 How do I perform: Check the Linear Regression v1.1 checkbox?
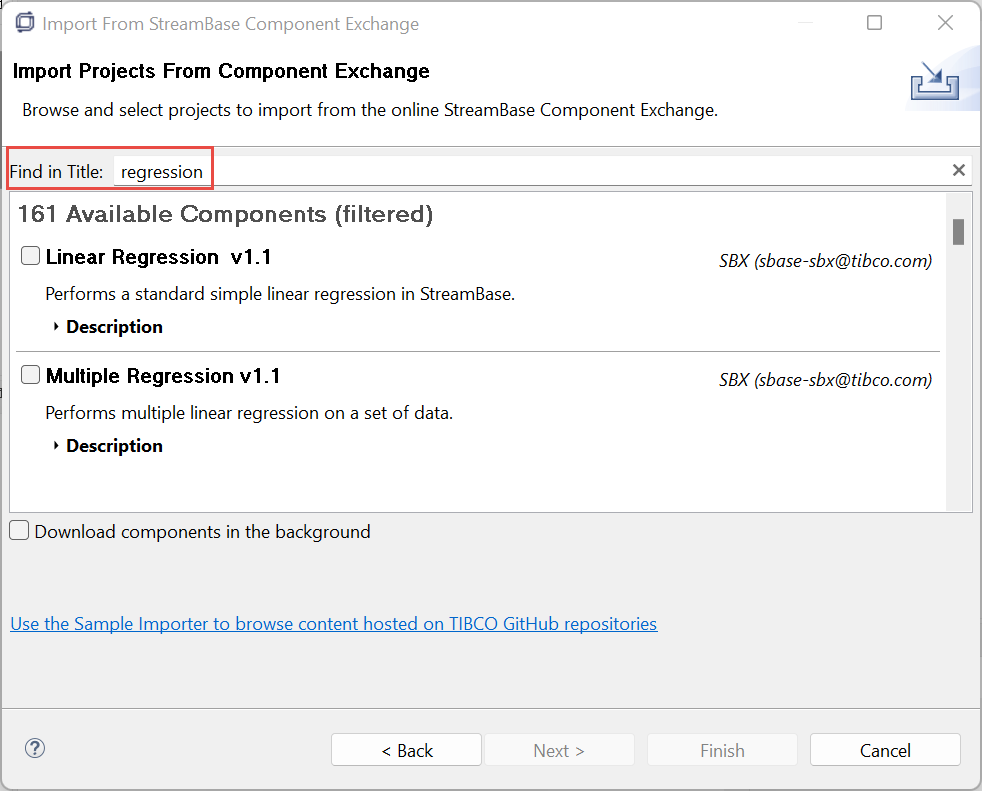[x=31, y=256]
